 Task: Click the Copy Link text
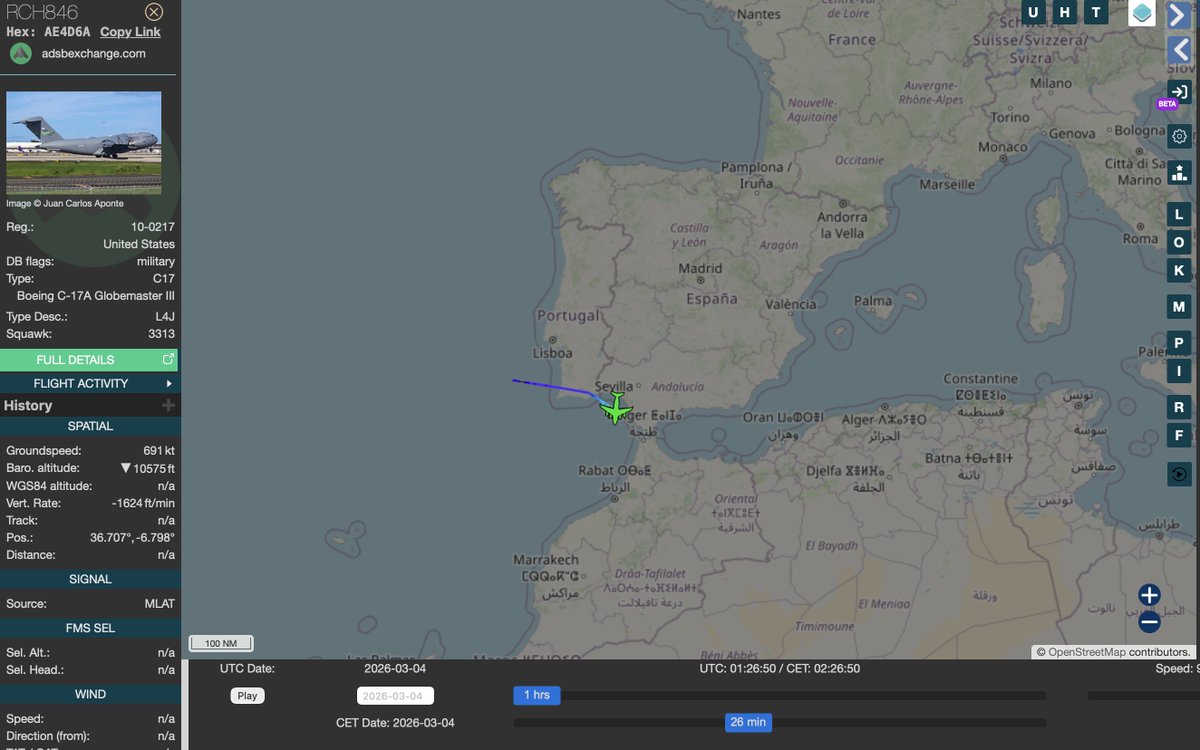(130, 31)
